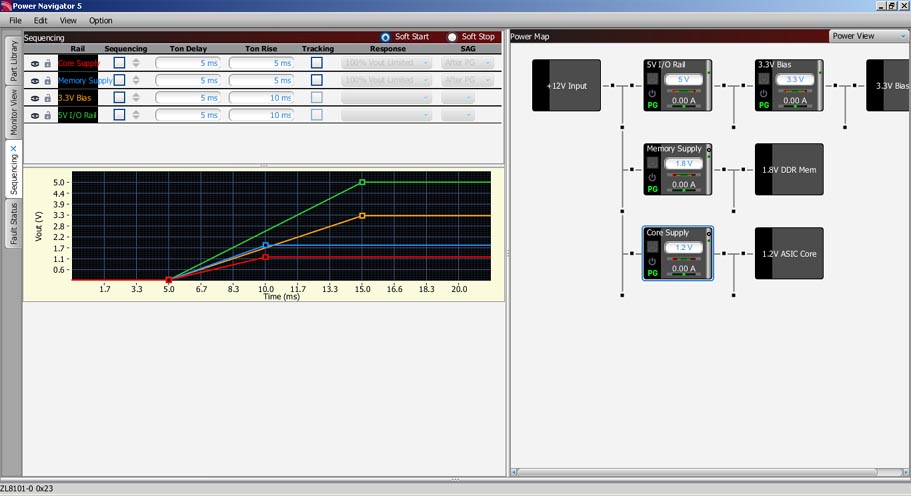This screenshot has height=496, width=911.
Task: Edit Ton Delay field for Memory Supply
Action: tap(188, 80)
